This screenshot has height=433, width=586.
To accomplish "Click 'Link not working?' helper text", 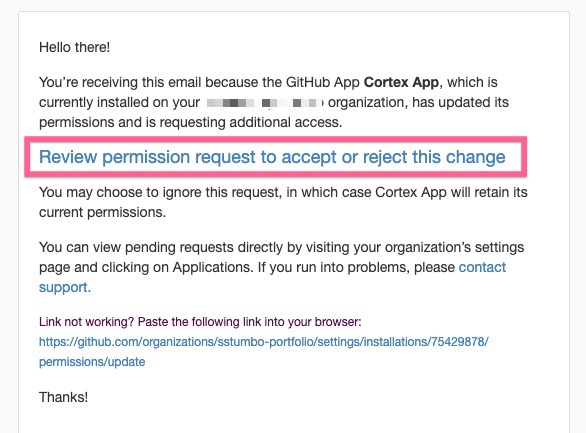I will click(200, 322).
